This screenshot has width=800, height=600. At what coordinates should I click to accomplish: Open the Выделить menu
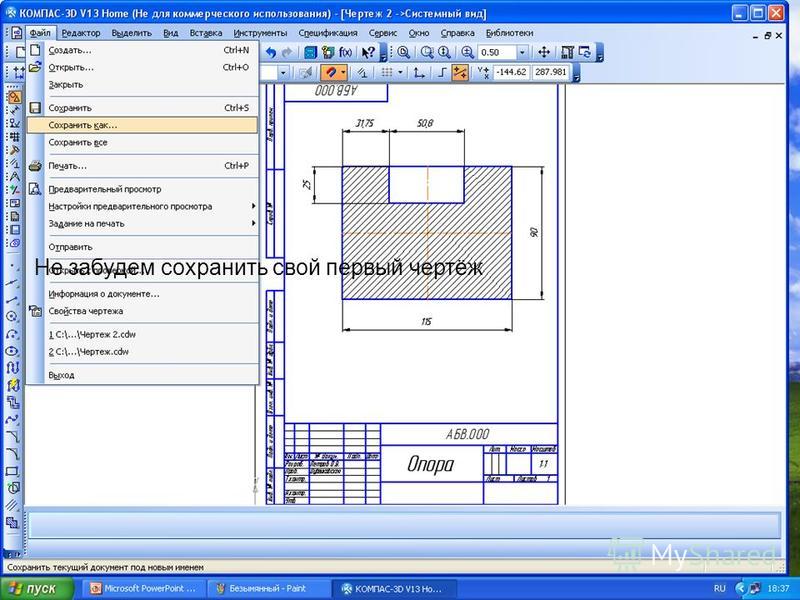[x=132, y=33]
